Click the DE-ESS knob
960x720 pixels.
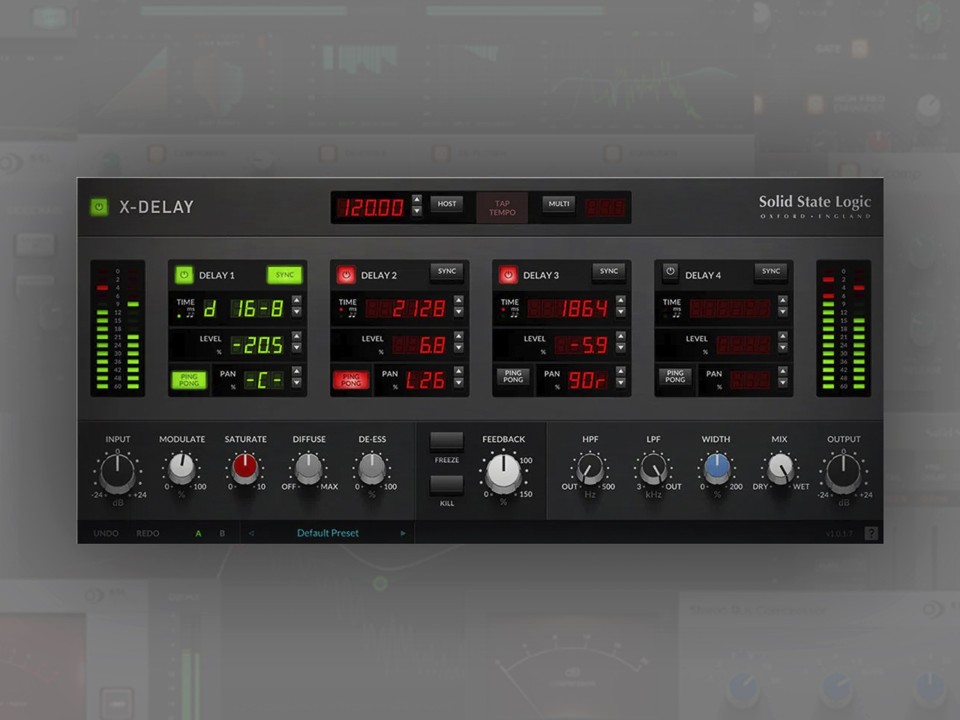coord(372,468)
